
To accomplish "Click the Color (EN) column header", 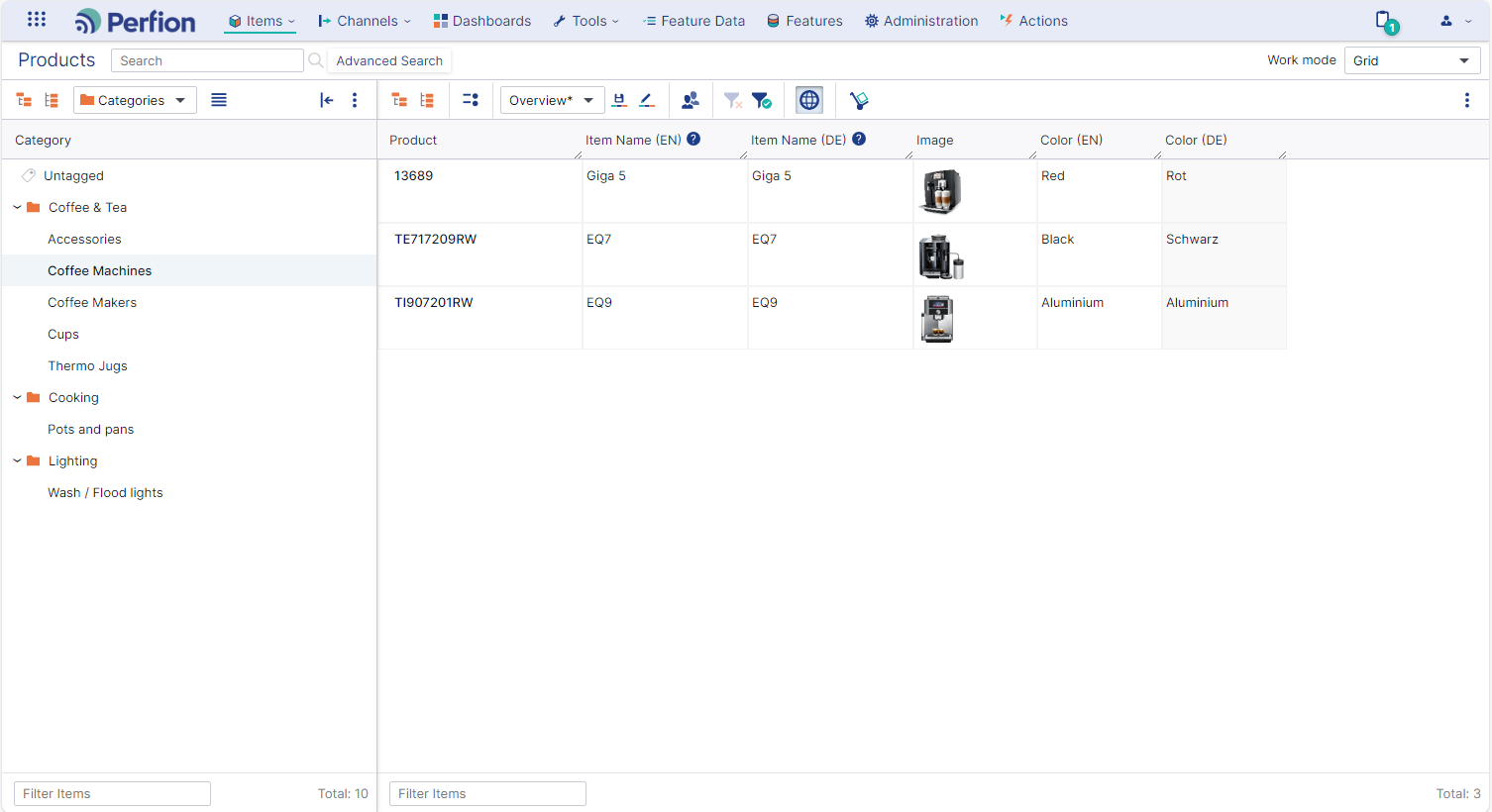I will (x=1071, y=140).
